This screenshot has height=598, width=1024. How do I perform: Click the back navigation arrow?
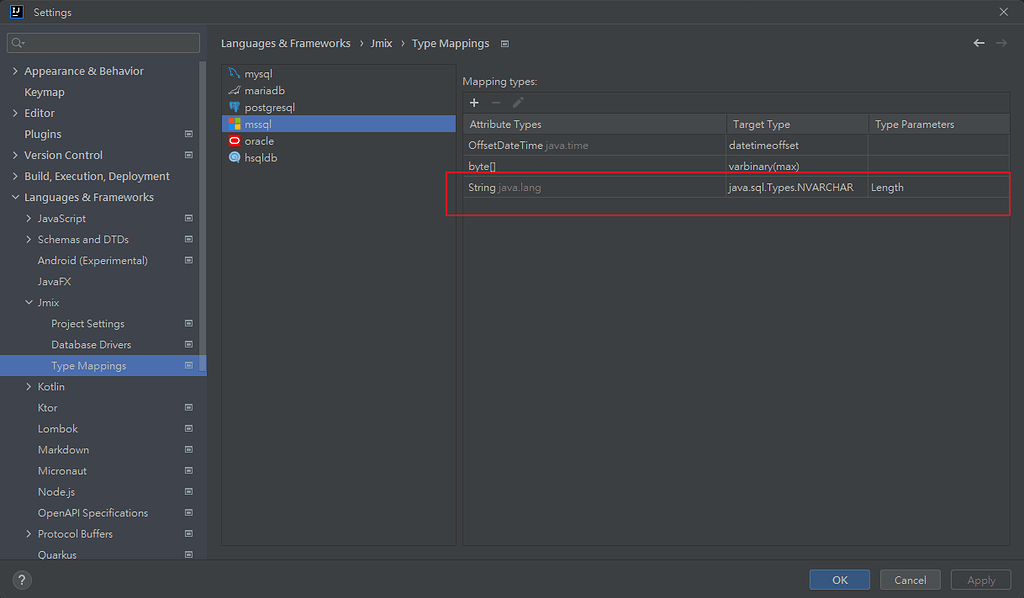(x=978, y=43)
